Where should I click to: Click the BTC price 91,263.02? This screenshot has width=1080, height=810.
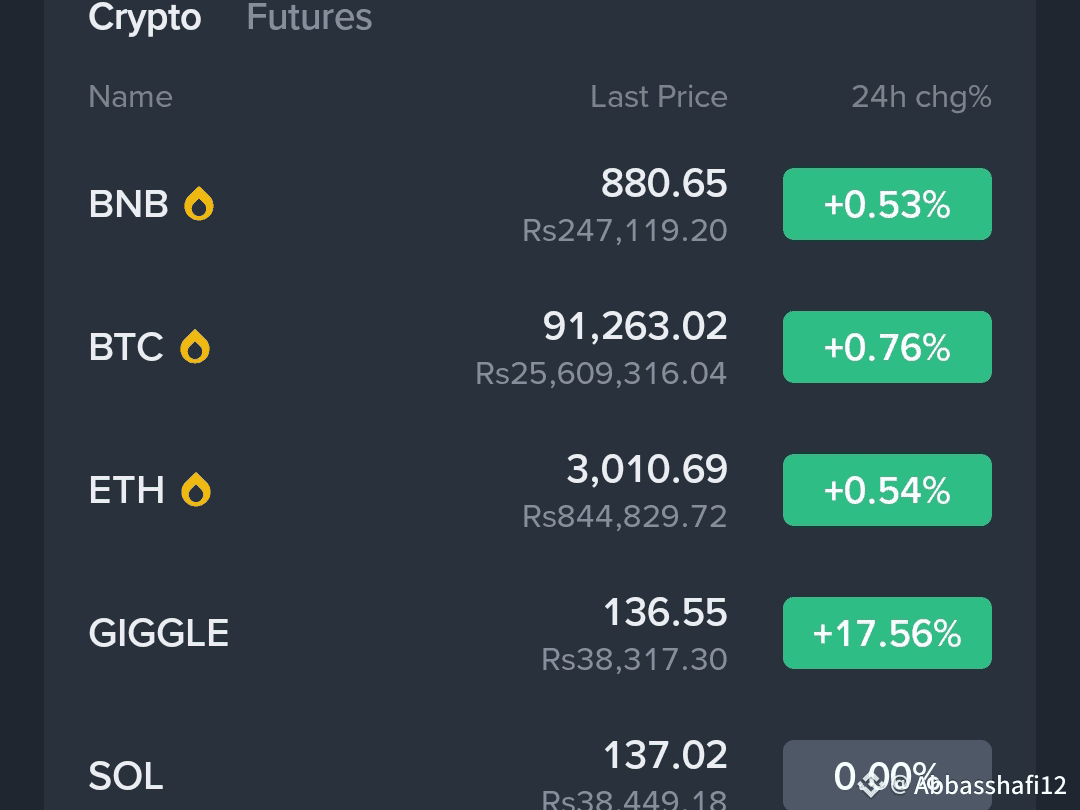pyautogui.click(x=635, y=326)
